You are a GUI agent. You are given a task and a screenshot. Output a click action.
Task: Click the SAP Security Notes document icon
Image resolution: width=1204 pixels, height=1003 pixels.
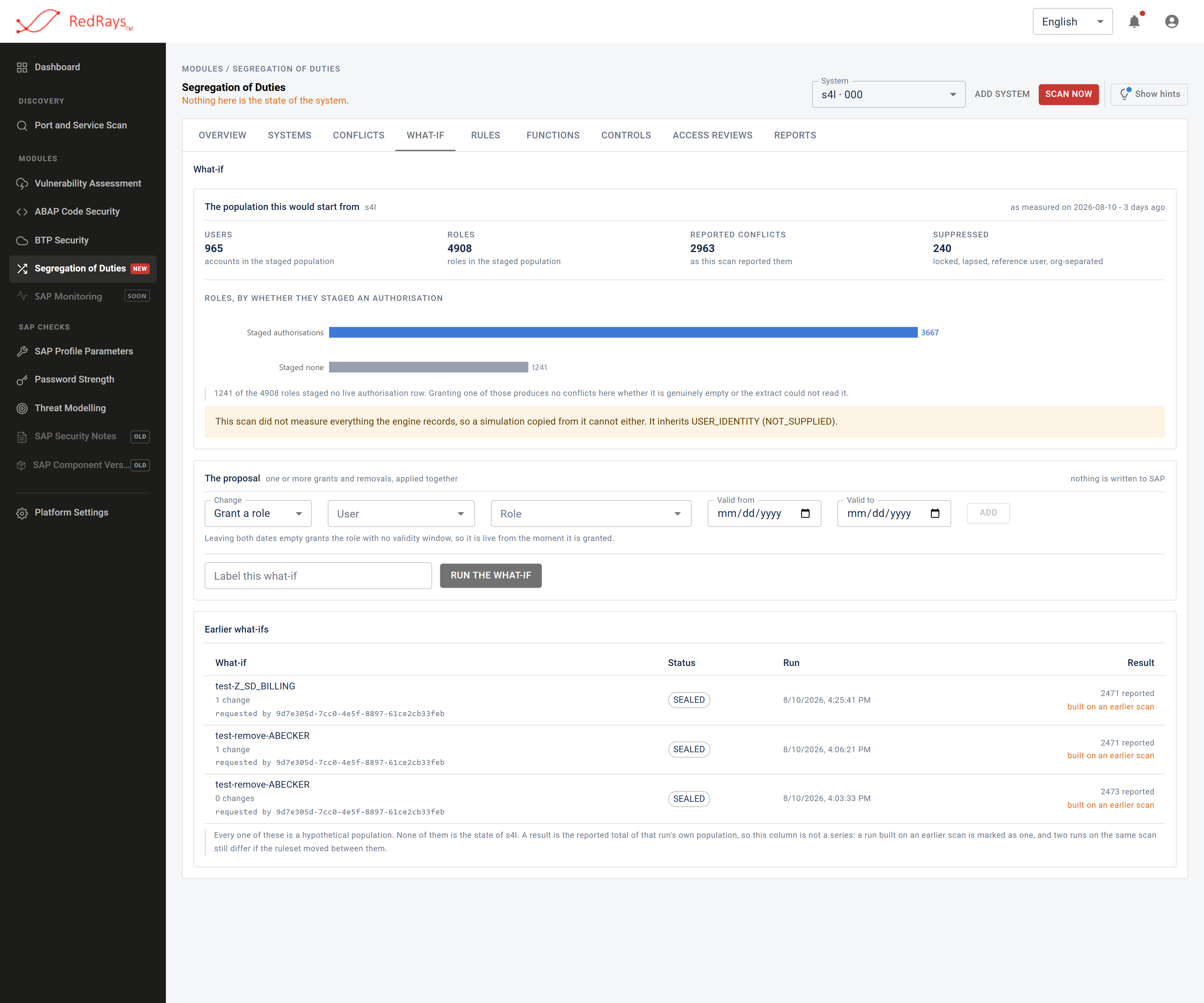(x=22, y=437)
